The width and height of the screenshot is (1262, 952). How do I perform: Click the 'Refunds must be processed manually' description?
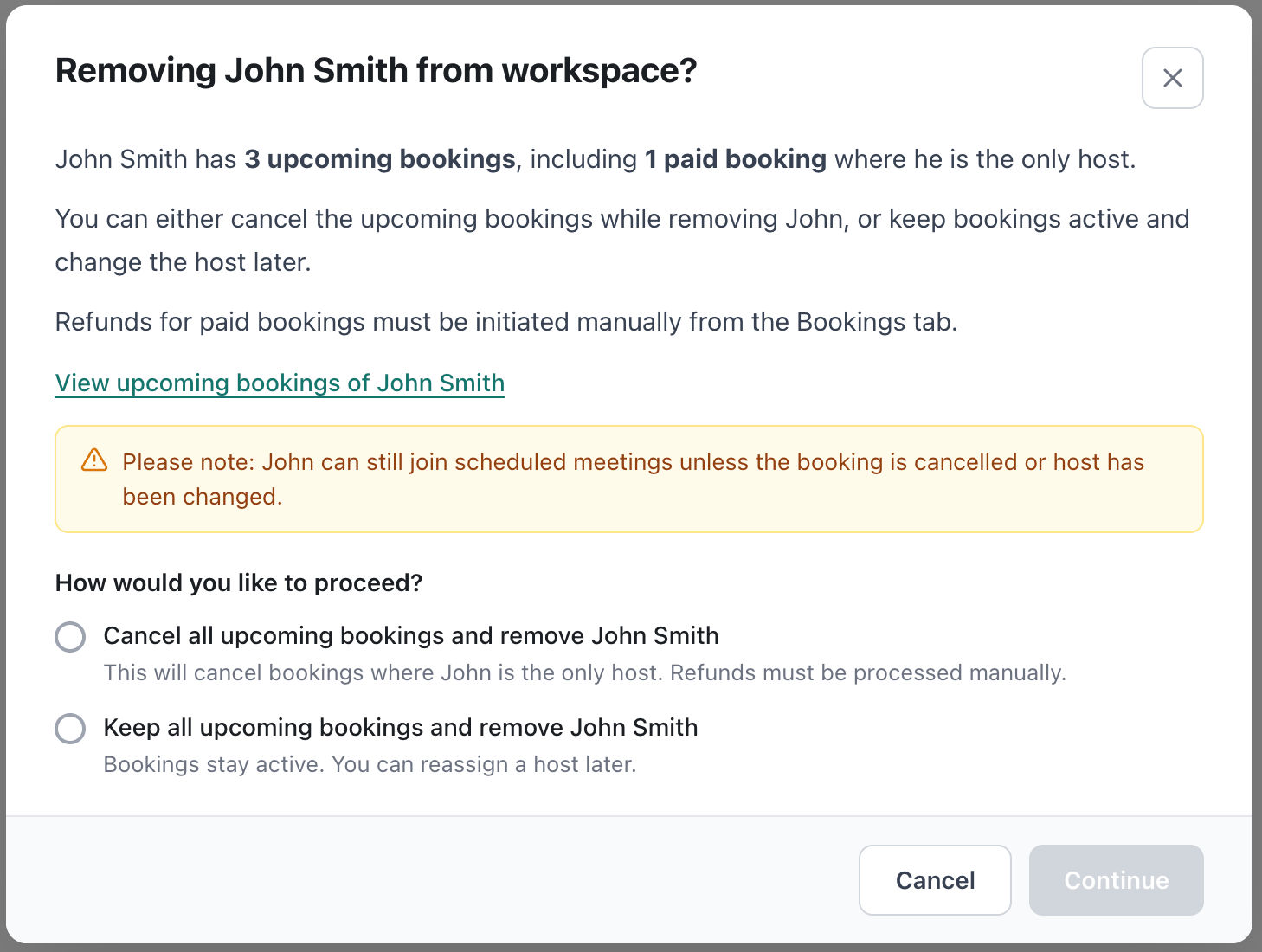point(584,672)
